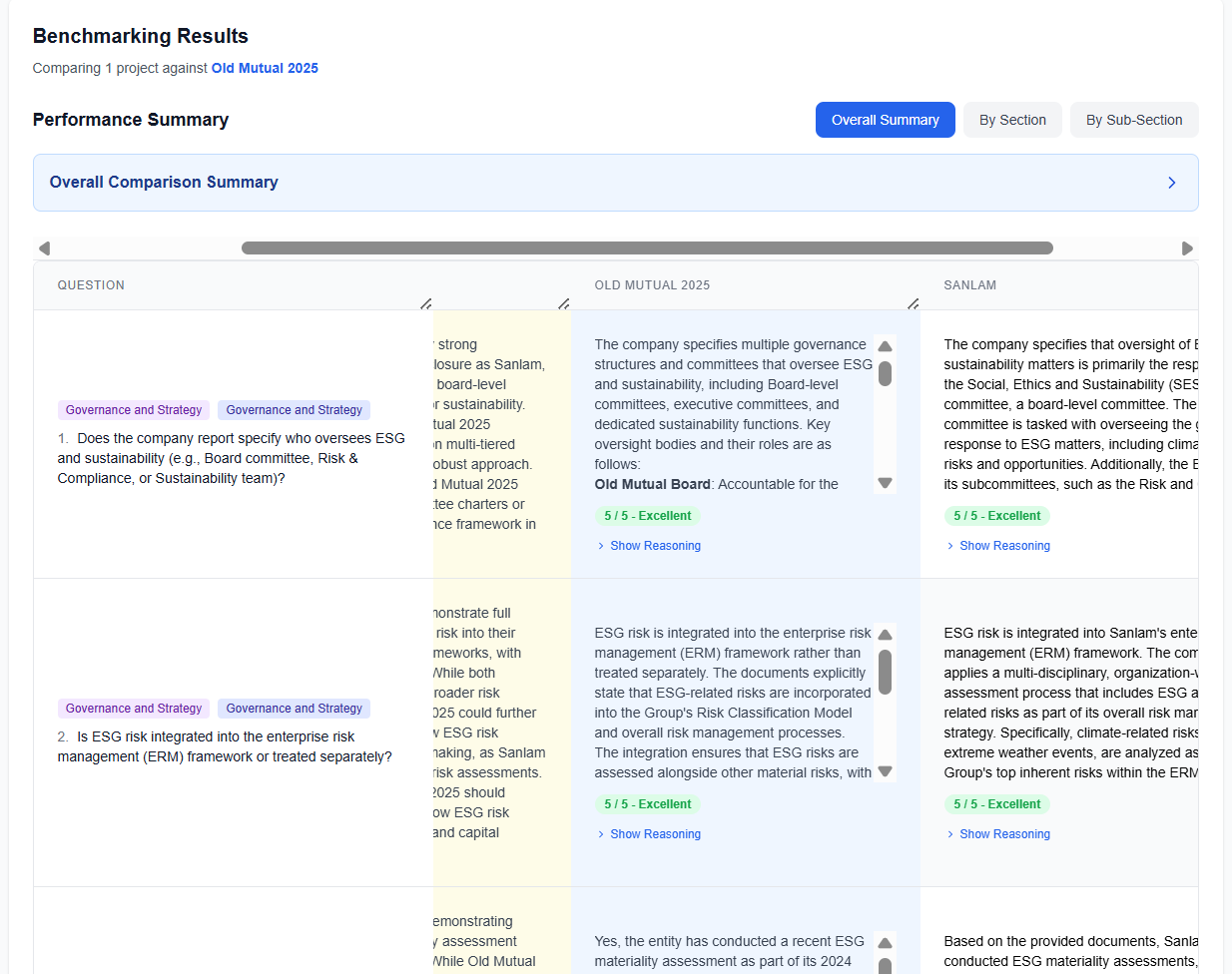
Task: Show Reasoning for Old Mutual question 1
Action: (x=655, y=546)
